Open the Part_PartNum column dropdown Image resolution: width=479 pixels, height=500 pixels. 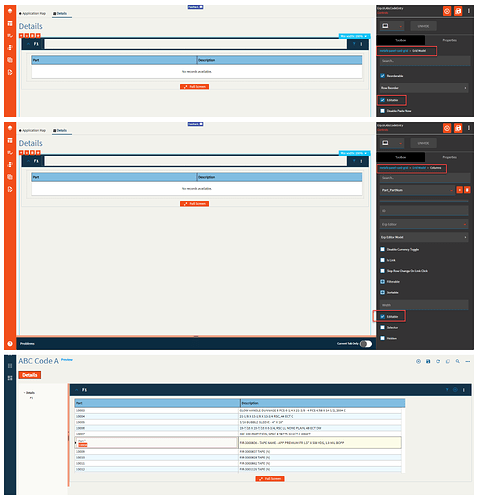point(417,190)
